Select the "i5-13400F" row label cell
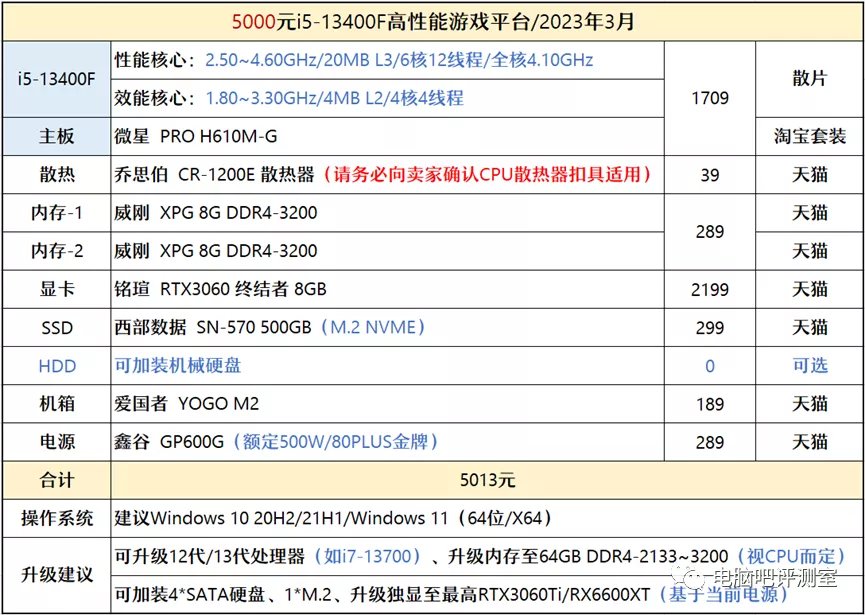Image resolution: width=865 pixels, height=615 pixels. coord(56,79)
